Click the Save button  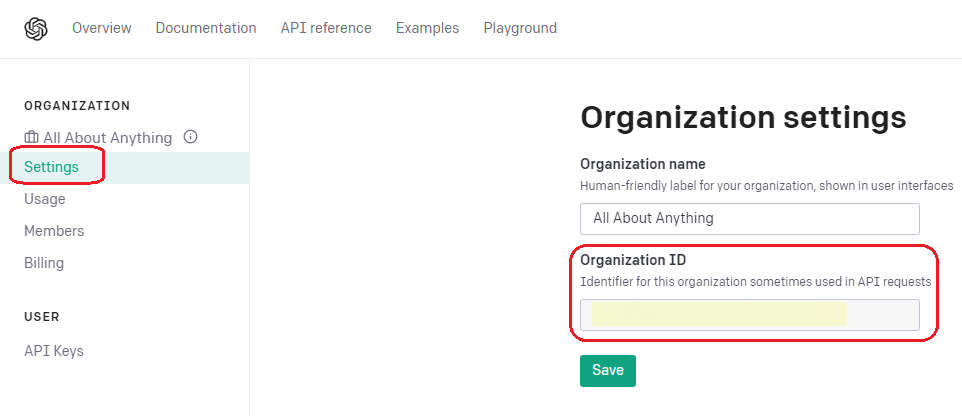[608, 371]
